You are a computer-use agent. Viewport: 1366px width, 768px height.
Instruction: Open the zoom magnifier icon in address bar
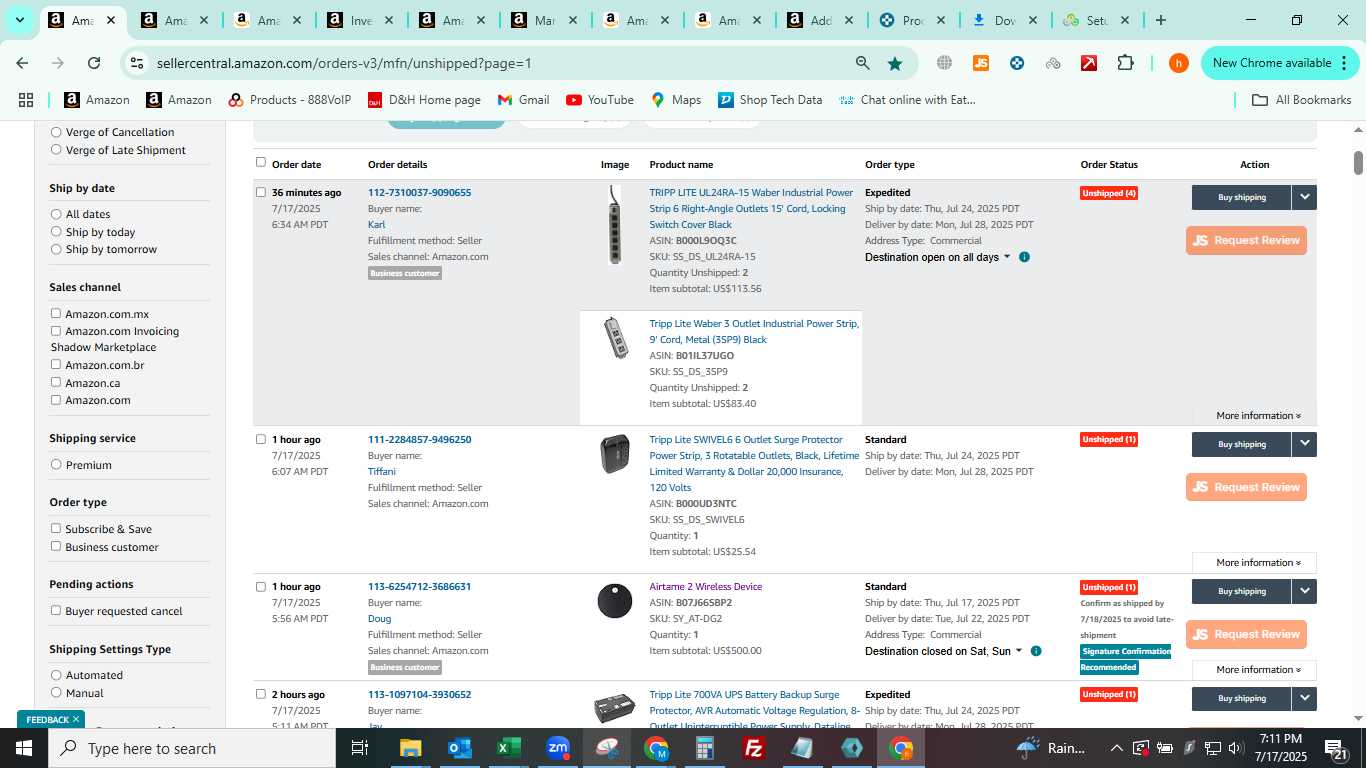[x=862, y=63]
